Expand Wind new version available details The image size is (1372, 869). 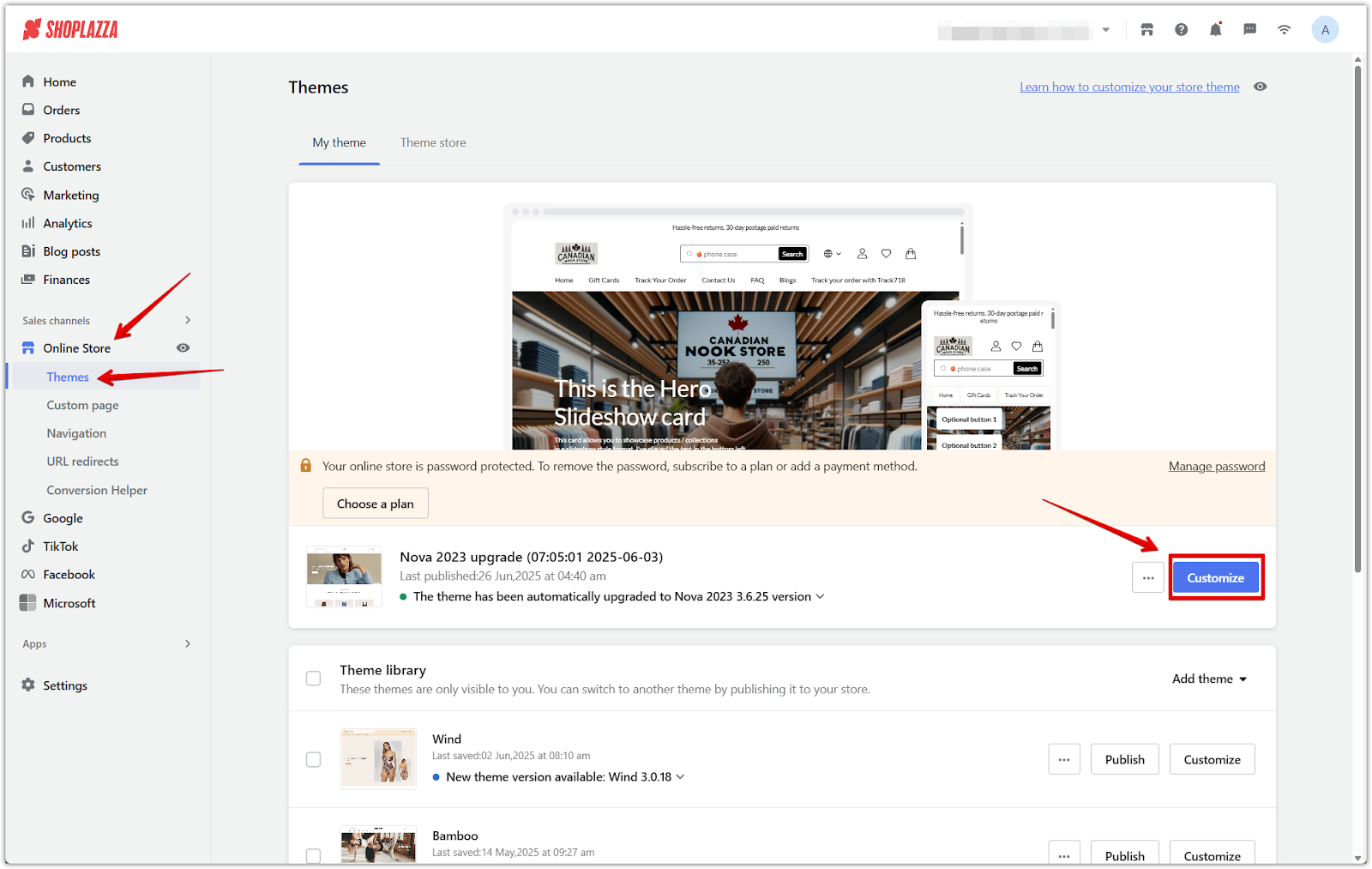pyautogui.click(x=681, y=776)
